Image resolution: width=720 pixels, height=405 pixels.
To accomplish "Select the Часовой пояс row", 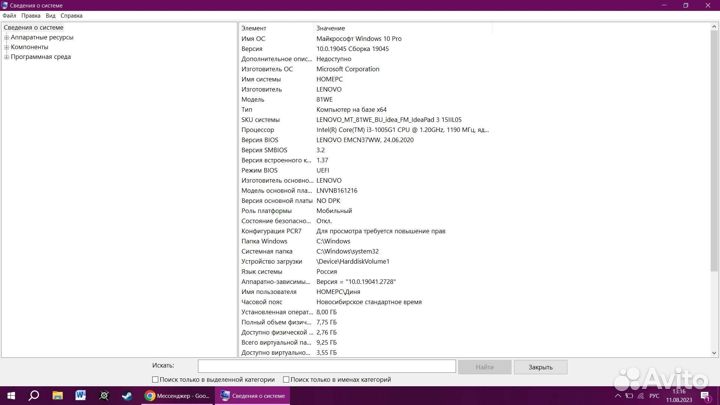I will point(365,302).
